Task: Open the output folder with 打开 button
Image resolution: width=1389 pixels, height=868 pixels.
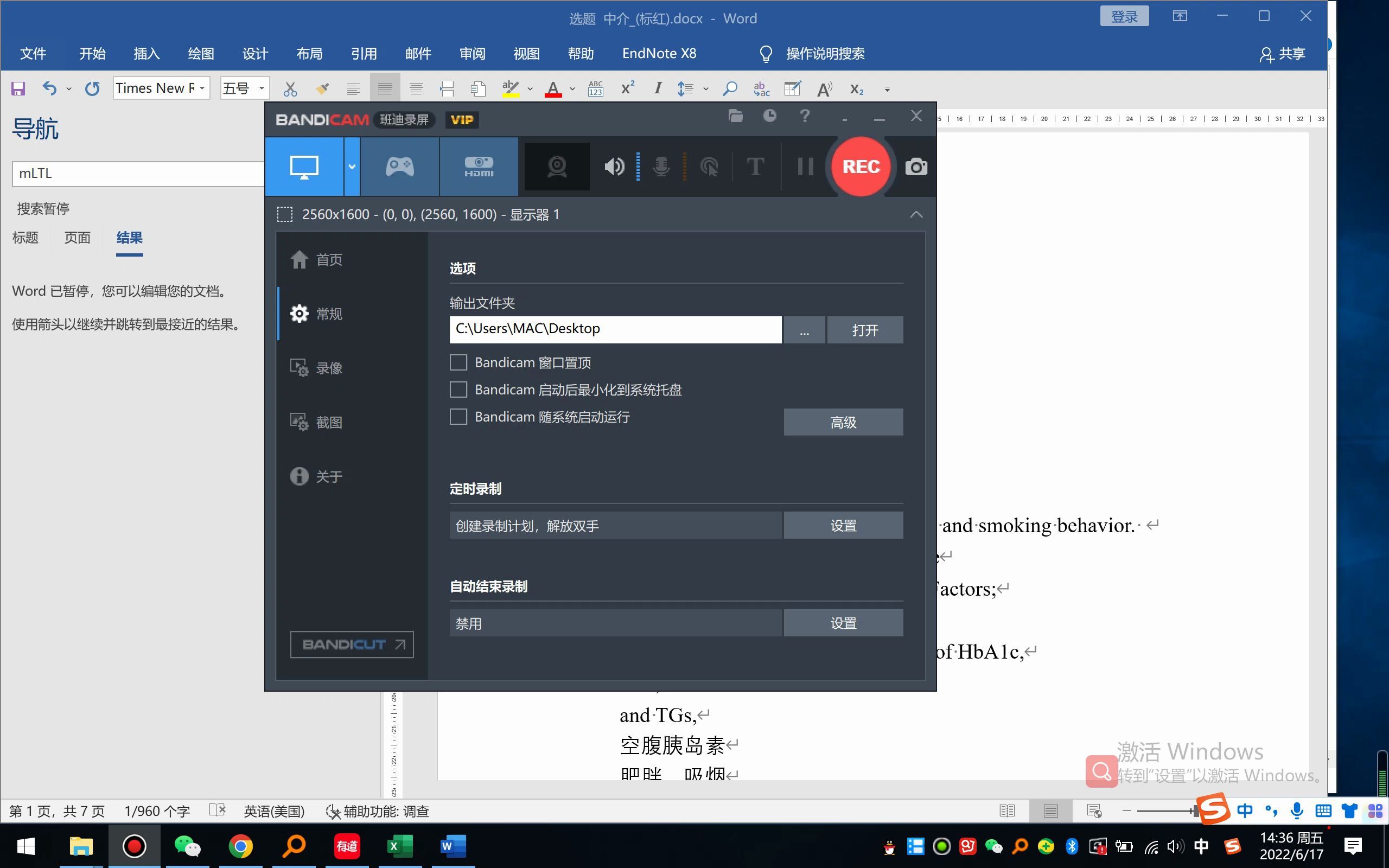Action: point(865,329)
